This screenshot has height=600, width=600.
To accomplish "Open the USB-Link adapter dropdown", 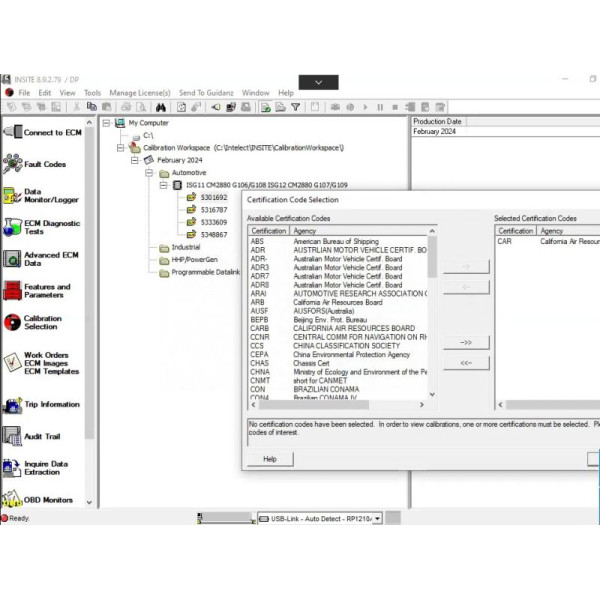I will (378, 518).
